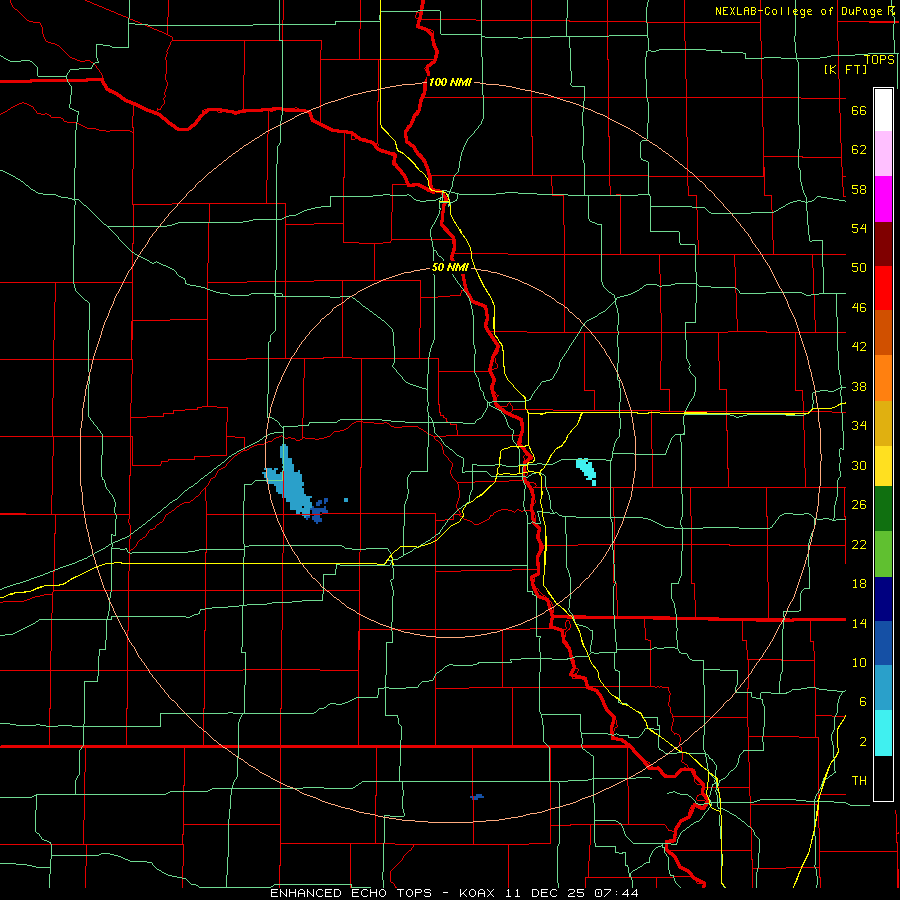Viewport: 900px width, 900px height.
Task: Click the 'NEXLAB-College of DuPage' header text
Action: click(x=800, y=11)
